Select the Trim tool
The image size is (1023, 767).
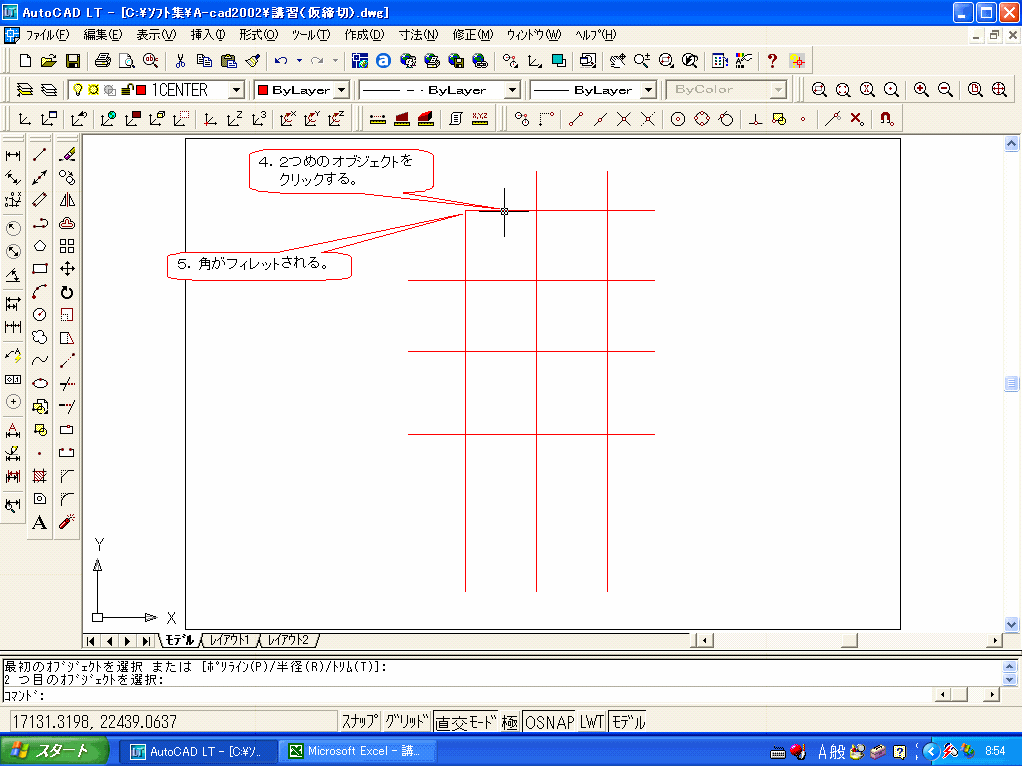pos(67,384)
